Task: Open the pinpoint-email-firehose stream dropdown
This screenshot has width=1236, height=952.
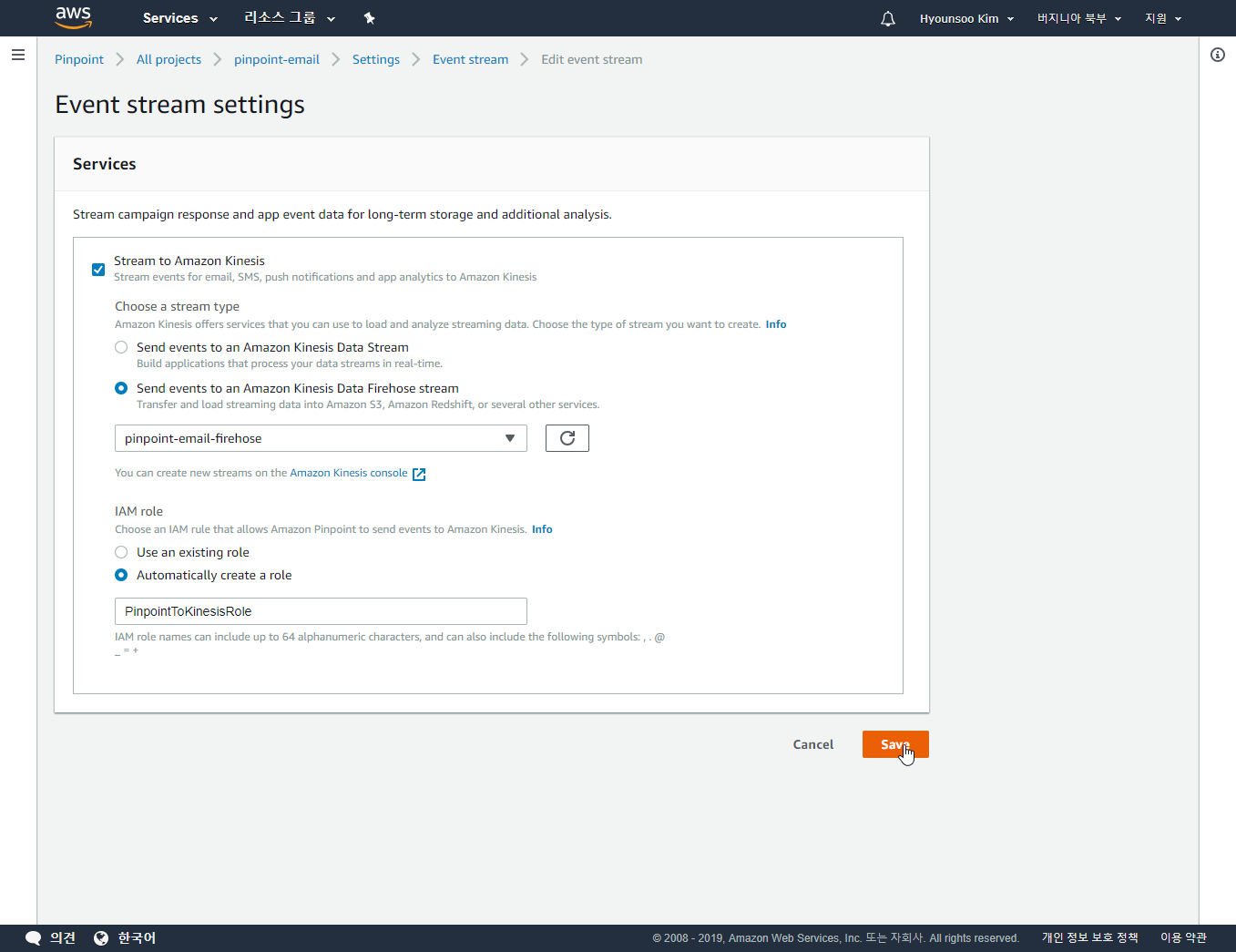Action: click(x=321, y=438)
